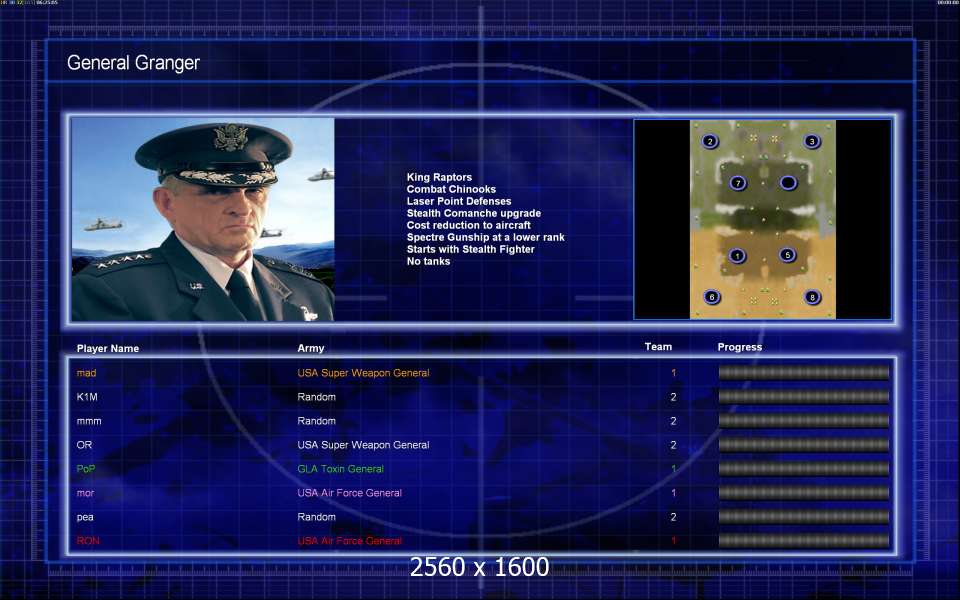Click mor's "USA Air Force General" army
The height and width of the screenshot is (600, 960).
(x=350, y=493)
